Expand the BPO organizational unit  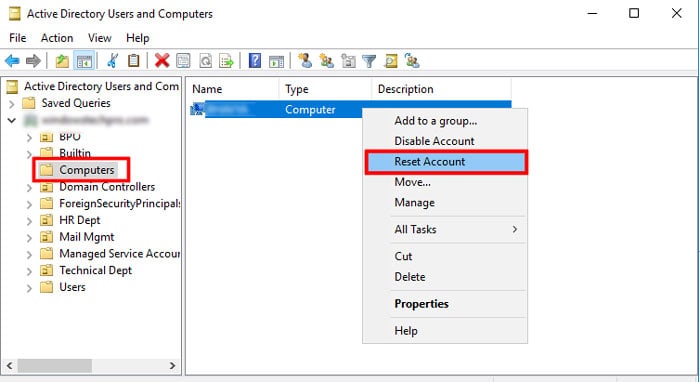[29, 138]
